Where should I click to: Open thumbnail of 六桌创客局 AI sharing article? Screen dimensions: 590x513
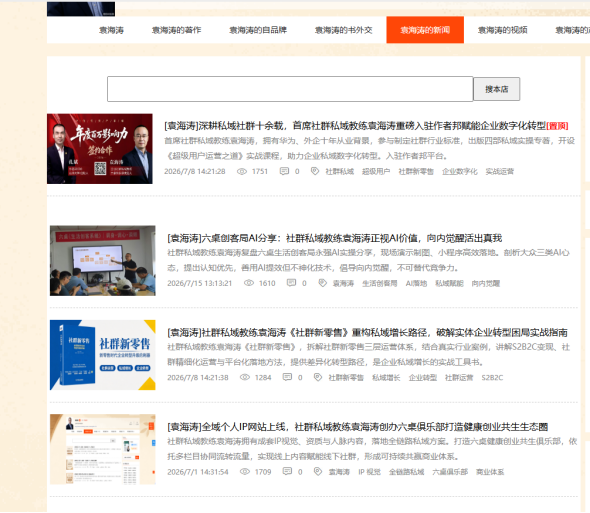coord(103,260)
